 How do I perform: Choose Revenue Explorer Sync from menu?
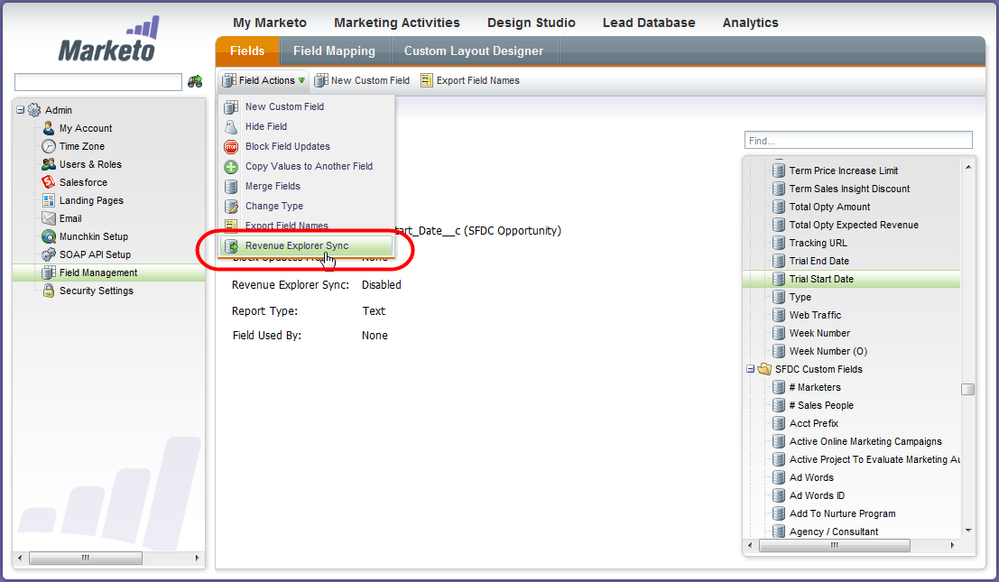click(296, 246)
